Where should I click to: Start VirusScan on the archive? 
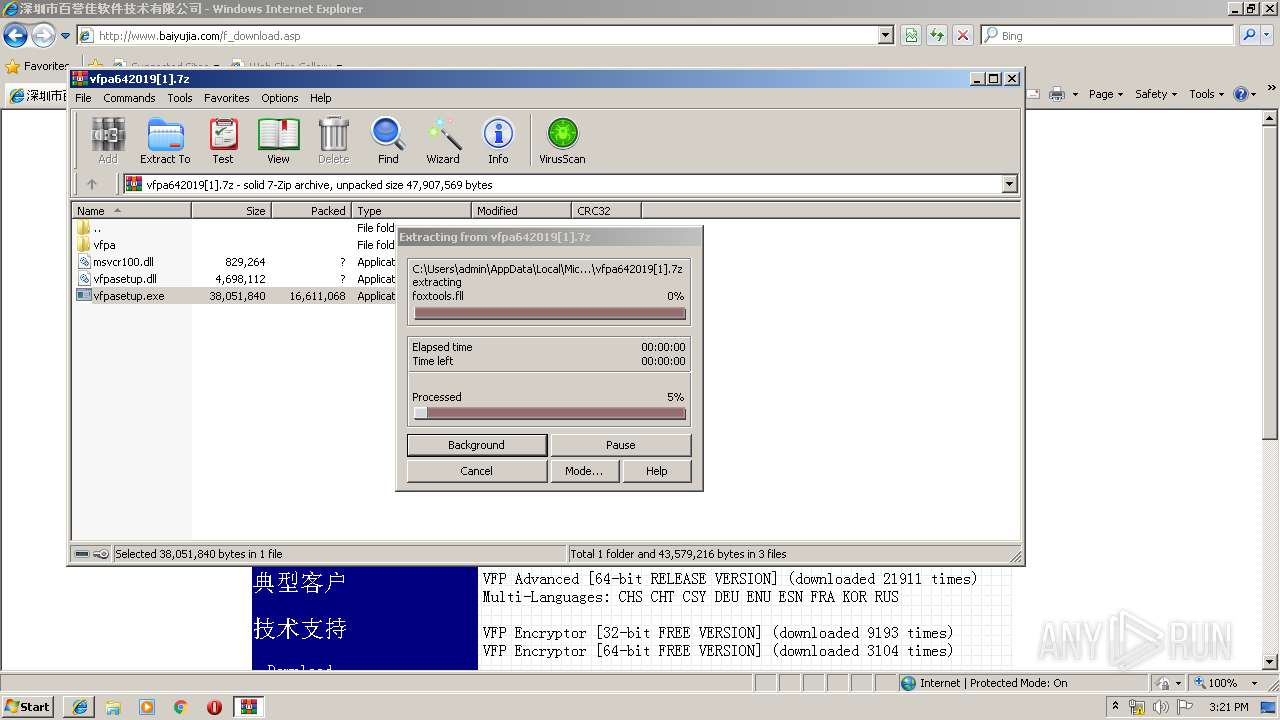point(562,141)
